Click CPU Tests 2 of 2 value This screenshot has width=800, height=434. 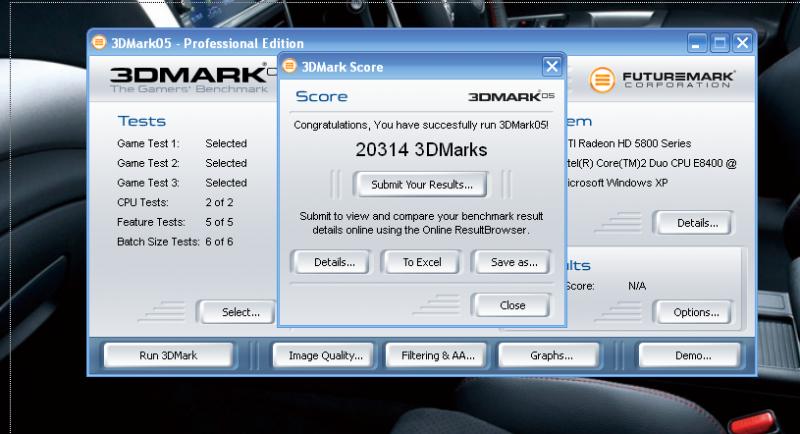click(x=219, y=202)
